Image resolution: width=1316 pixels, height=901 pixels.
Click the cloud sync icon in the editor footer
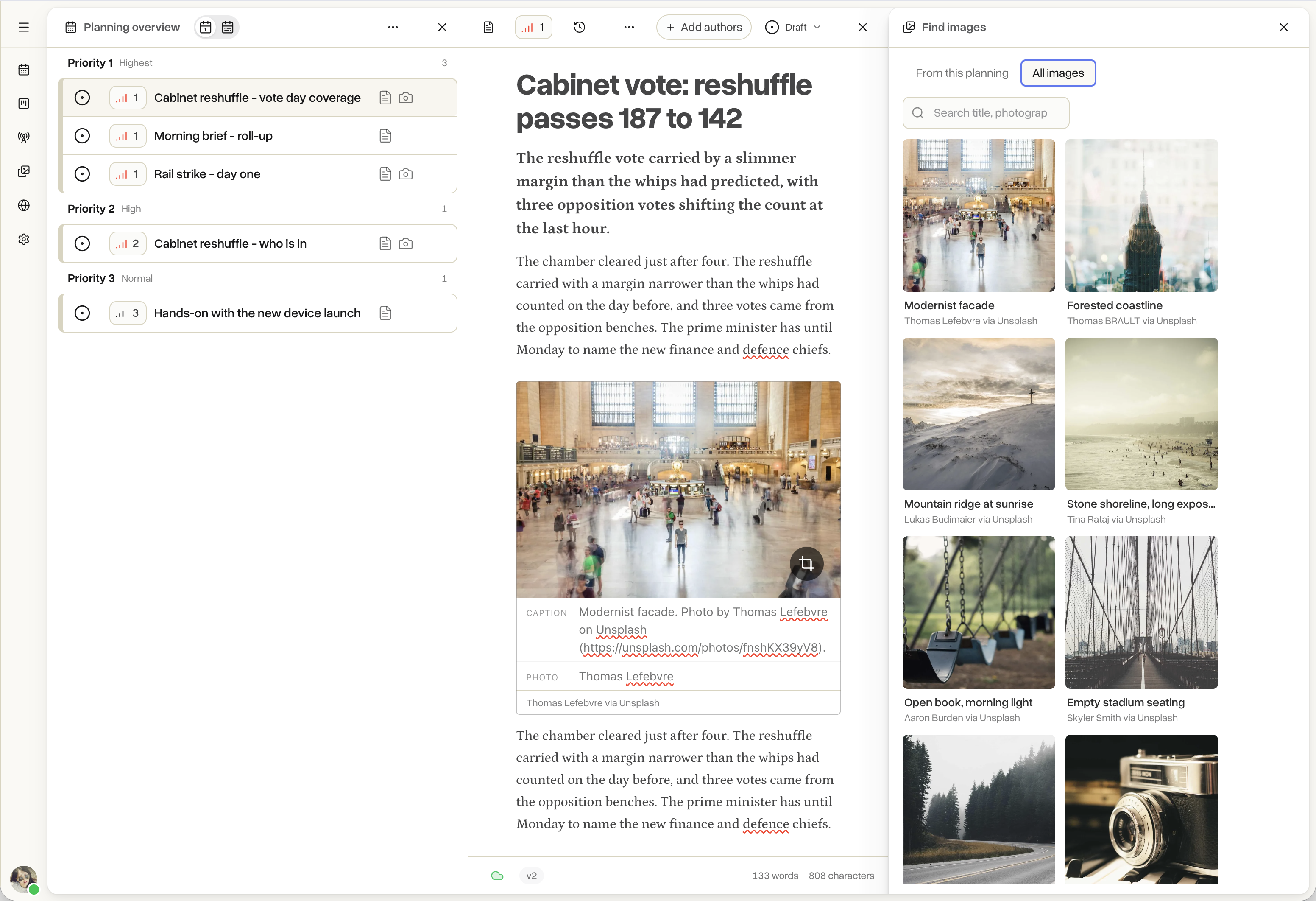(497, 876)
